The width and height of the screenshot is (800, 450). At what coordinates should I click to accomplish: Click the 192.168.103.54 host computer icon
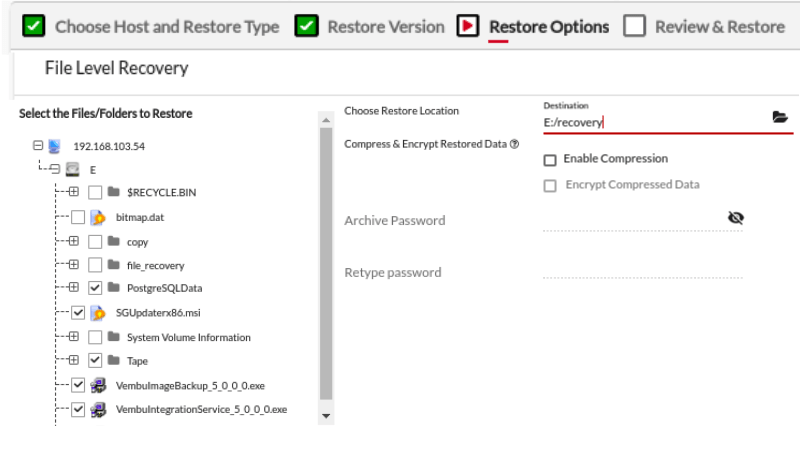pyautogui.click(x=55, y=145)
